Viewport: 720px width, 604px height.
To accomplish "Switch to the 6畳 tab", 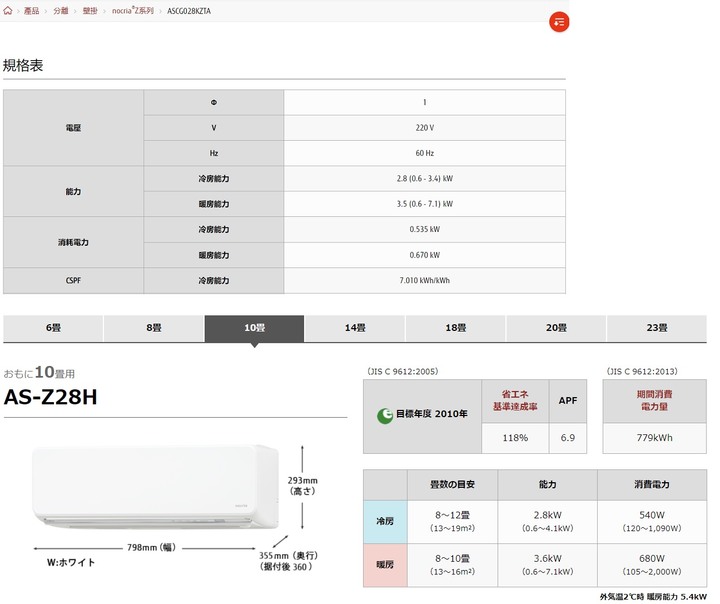I will pyautogui.click(x=53, y=328).
